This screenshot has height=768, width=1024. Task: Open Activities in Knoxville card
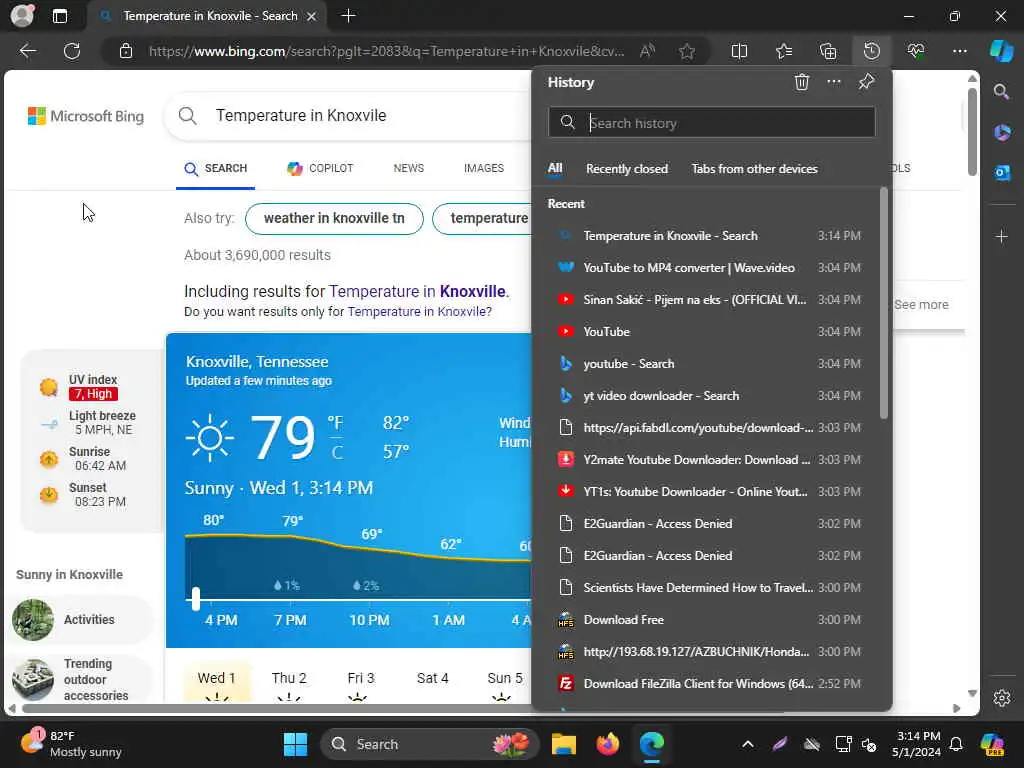(x=82, y=619)
